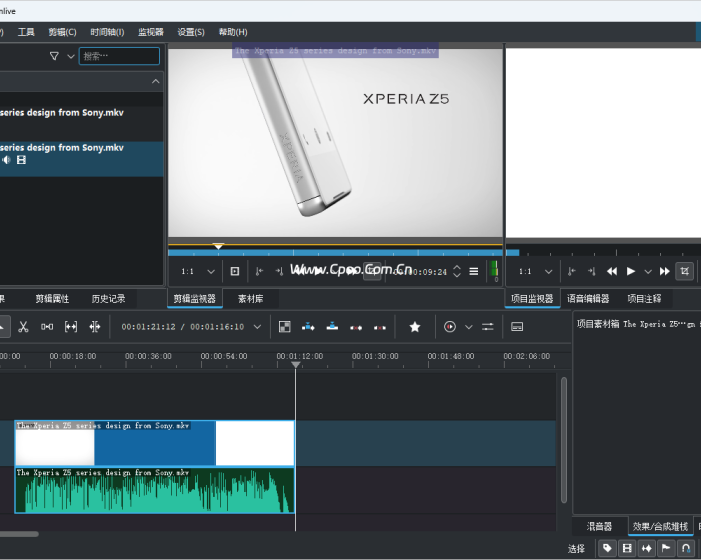Set zone out point in clip monitor
This screenshot has width=701, height=560.
coord(279,271)
